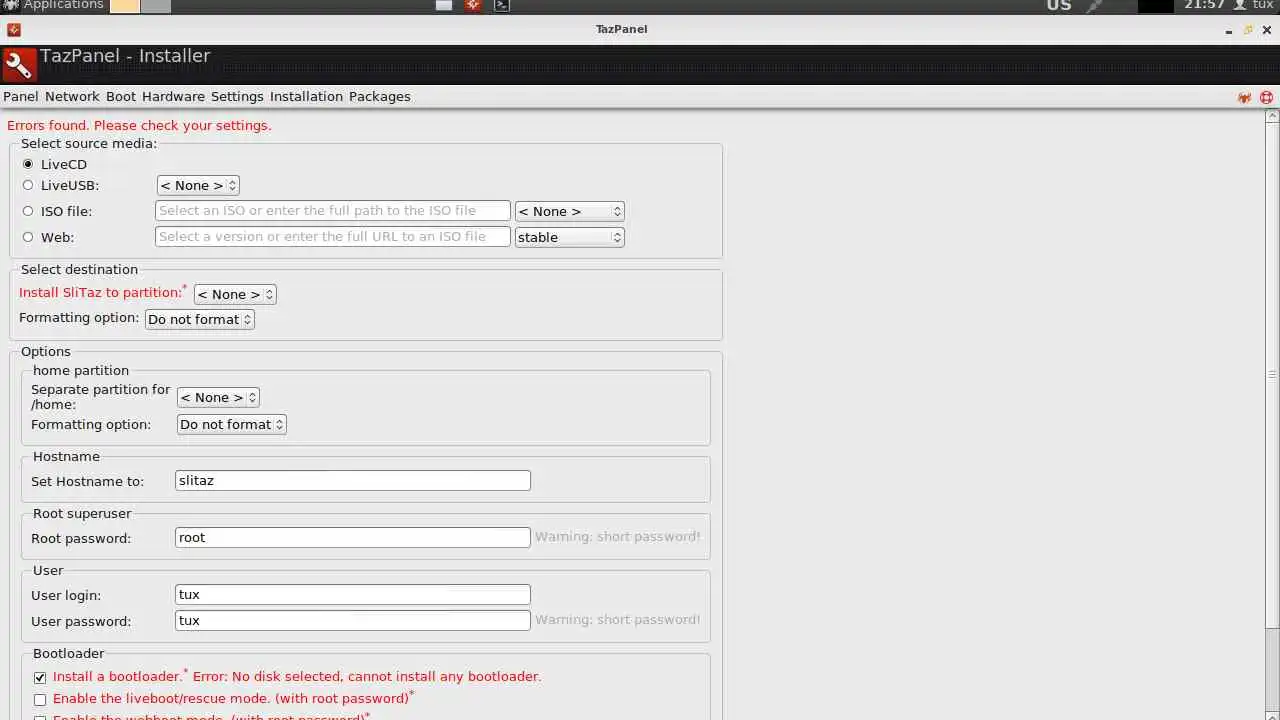Click 'Errors found. Please check your settings.' text
1280x720 pixels.
pos(139,126)
